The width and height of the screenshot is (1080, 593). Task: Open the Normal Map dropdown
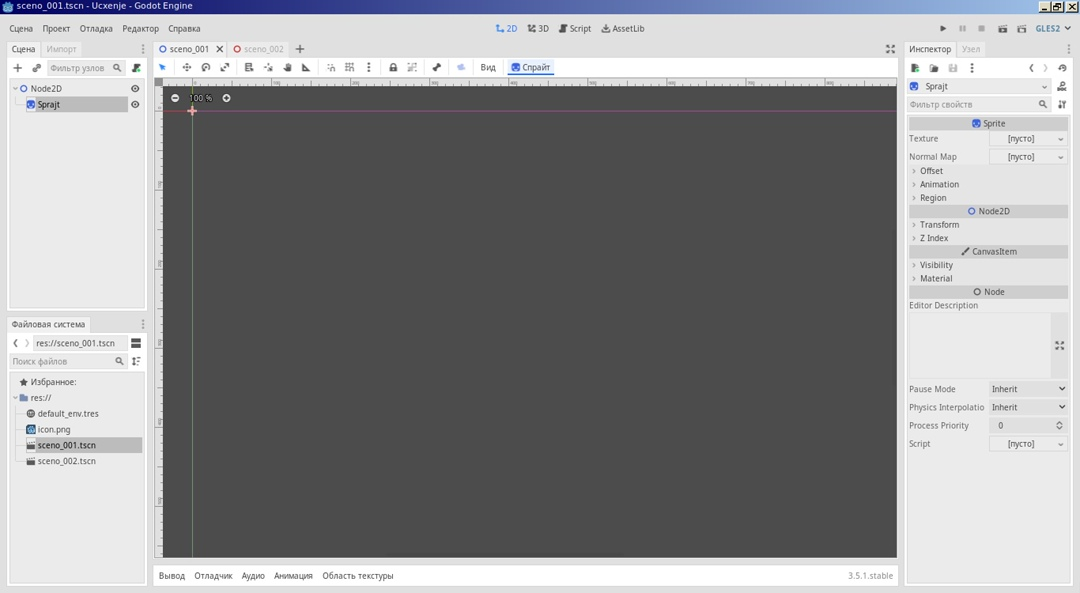[x=1028, y=157]
